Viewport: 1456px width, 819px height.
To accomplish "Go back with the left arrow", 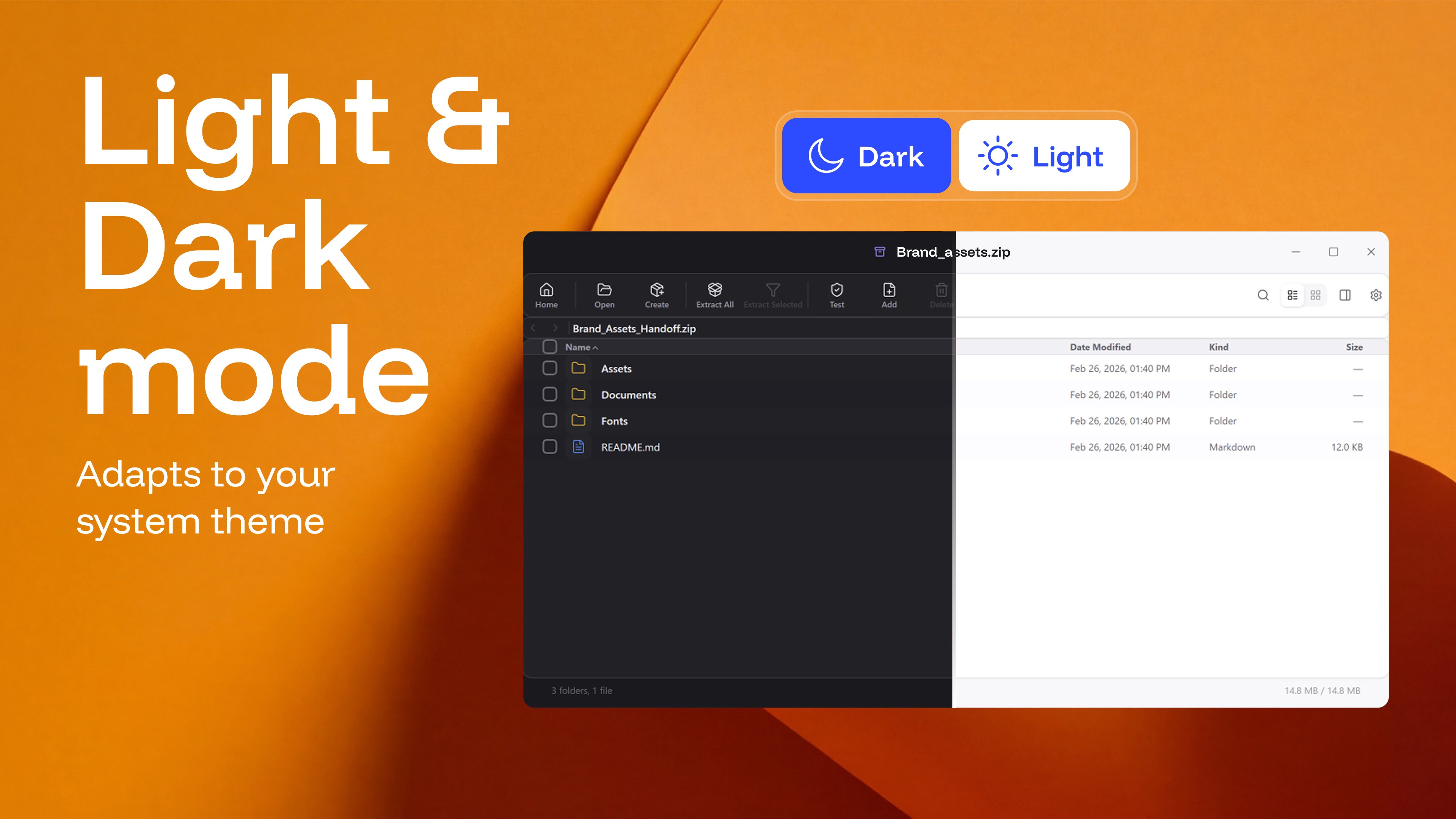I will (532, 328).
